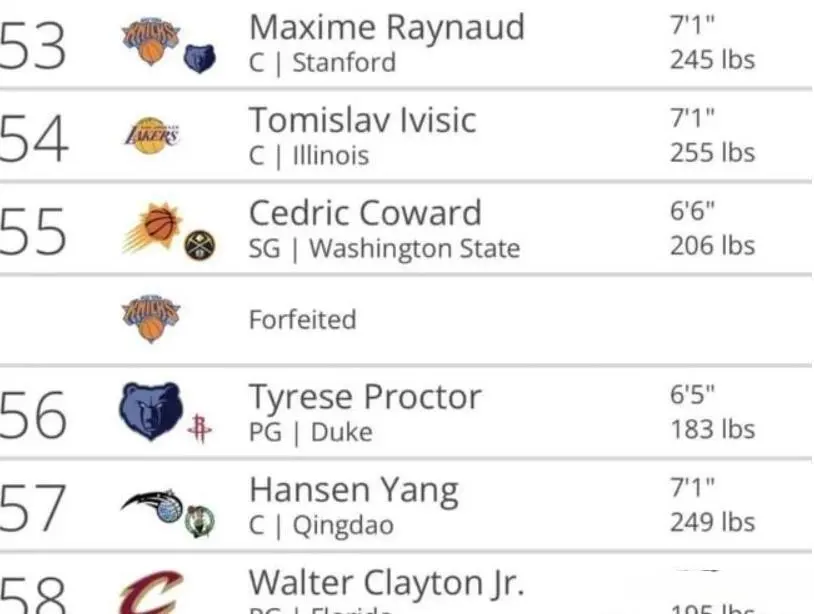Click the Knicks logo on the Forfeited row
Image resolution: width=814 pixels, height=614 pixels.
pos(151,319)
